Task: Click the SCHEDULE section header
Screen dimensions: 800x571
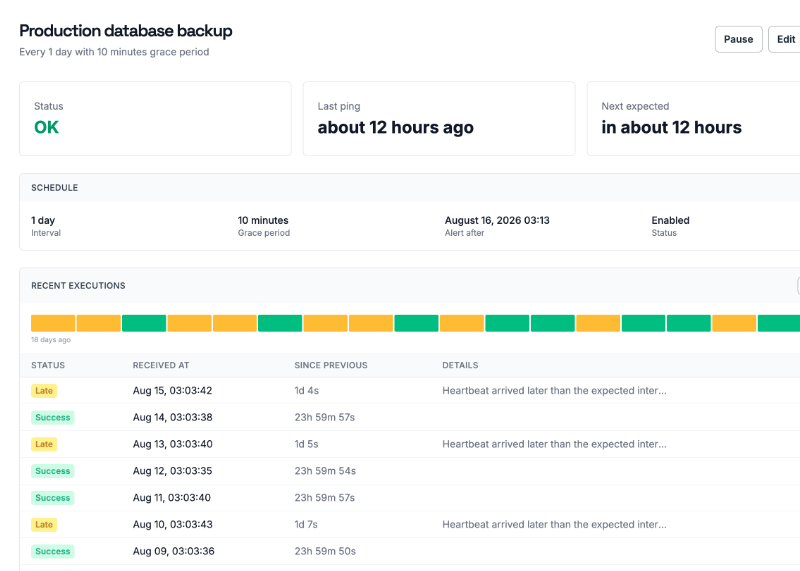Action: point(55,188)
